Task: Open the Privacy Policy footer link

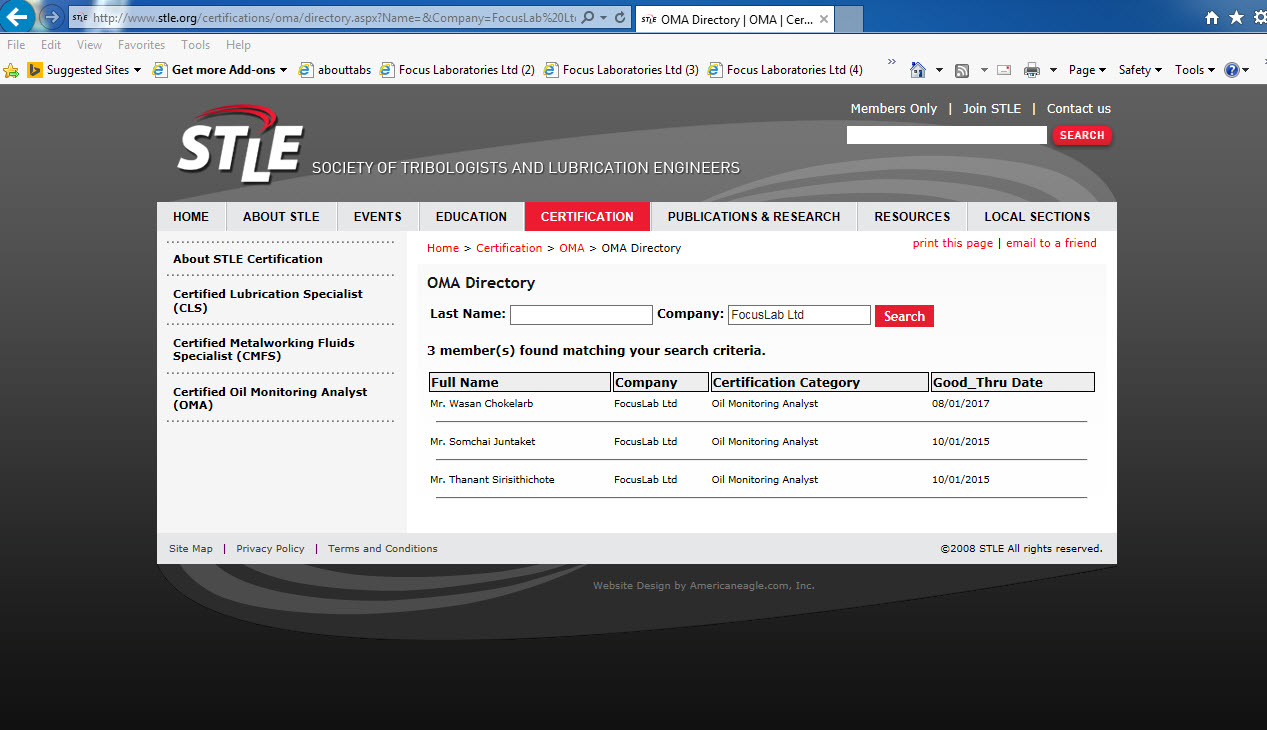Action: pyautogui.click(x=270, y=548)
